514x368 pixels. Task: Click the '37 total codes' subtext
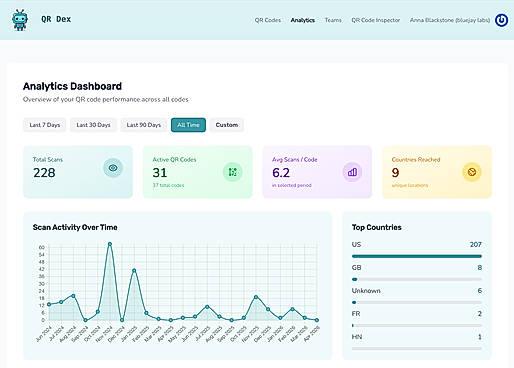click(x=168, y=185)
